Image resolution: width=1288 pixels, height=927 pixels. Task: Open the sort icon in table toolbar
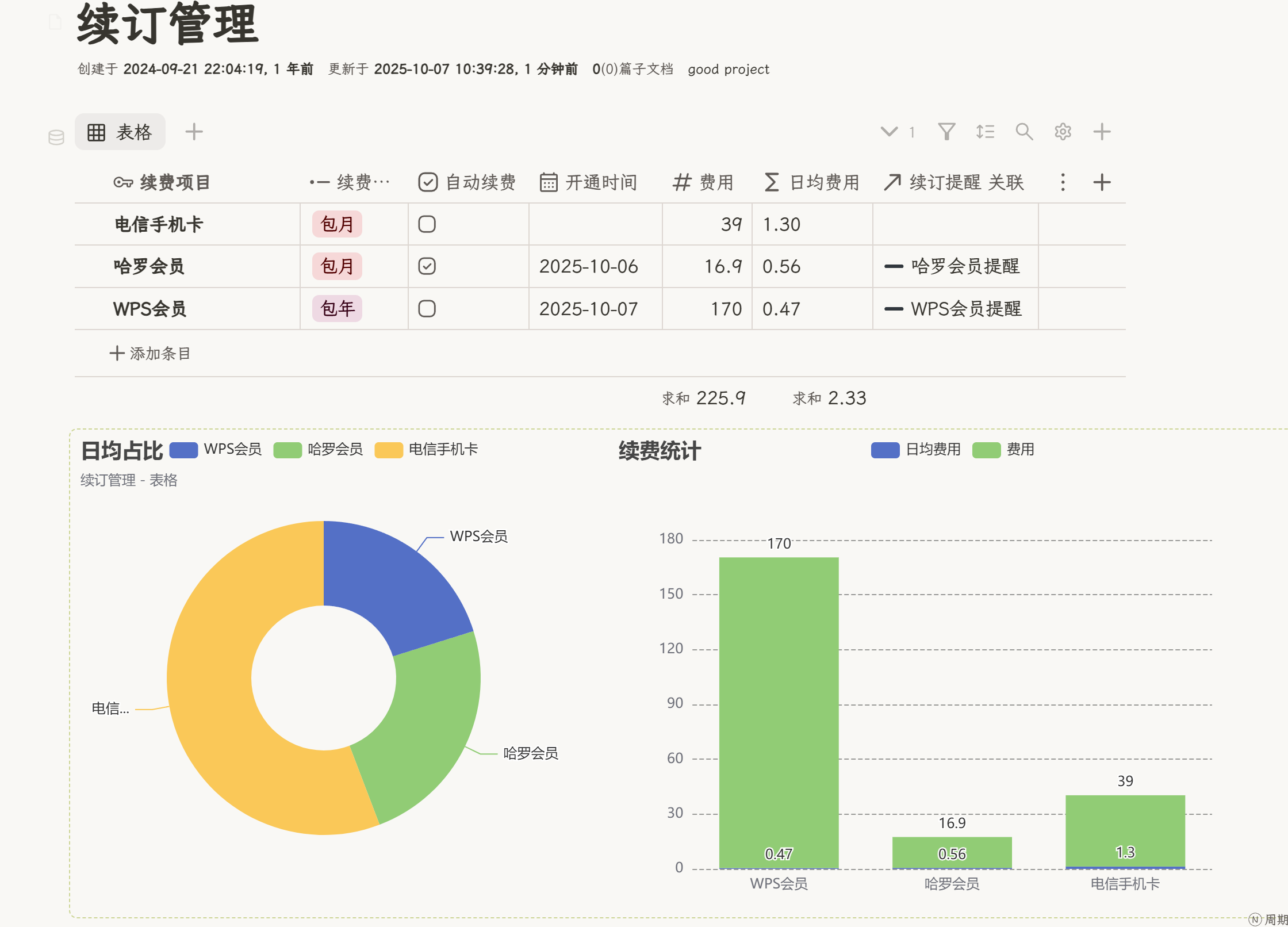point(985,132)
